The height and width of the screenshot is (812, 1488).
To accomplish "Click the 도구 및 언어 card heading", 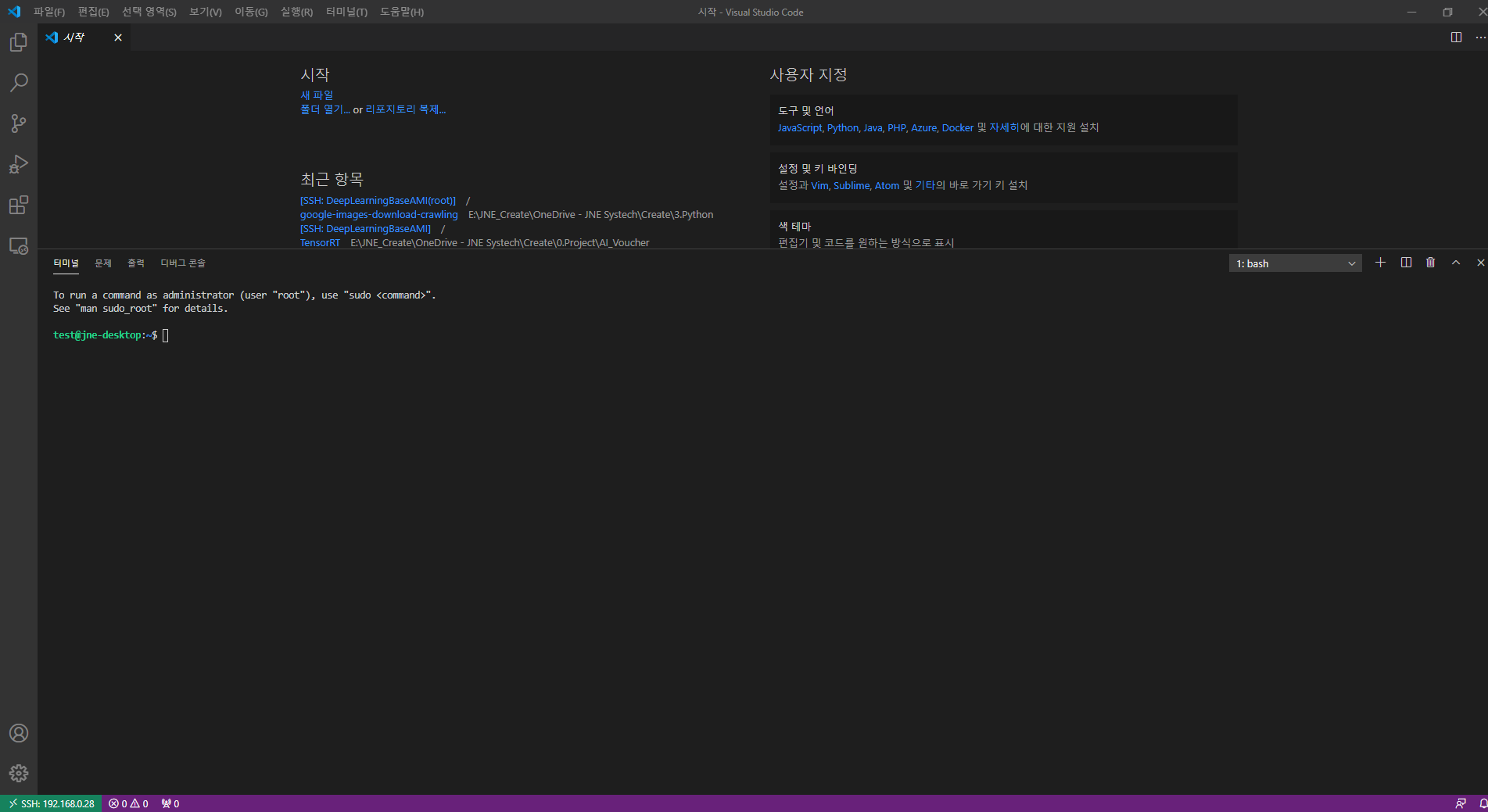I will coord(806,111).
